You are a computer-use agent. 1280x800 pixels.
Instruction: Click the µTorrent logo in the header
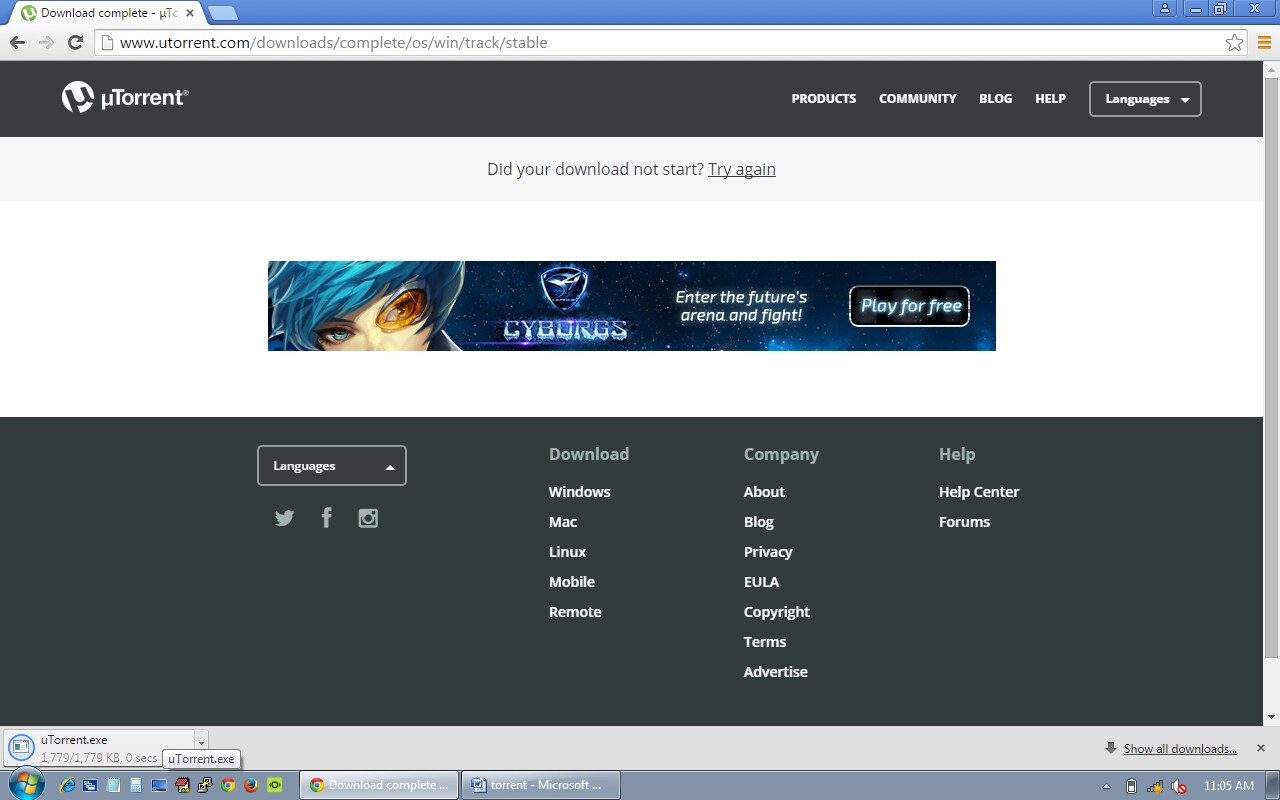point(125,97)
